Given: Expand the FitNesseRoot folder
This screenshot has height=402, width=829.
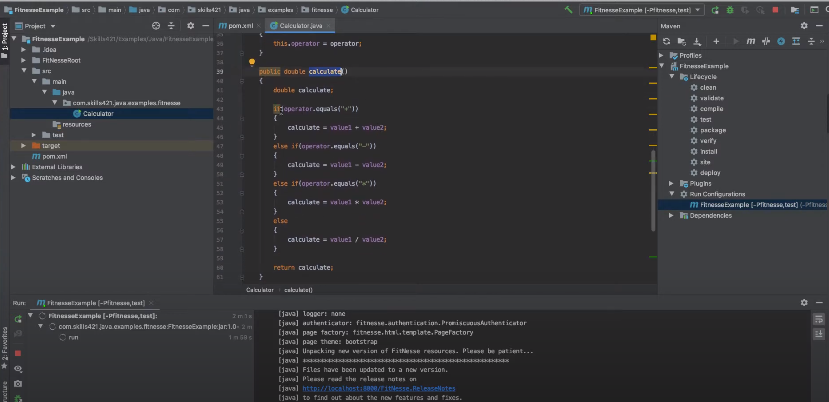Looking at the screenshot, I should pyautogui.click(x=23, y=60).
